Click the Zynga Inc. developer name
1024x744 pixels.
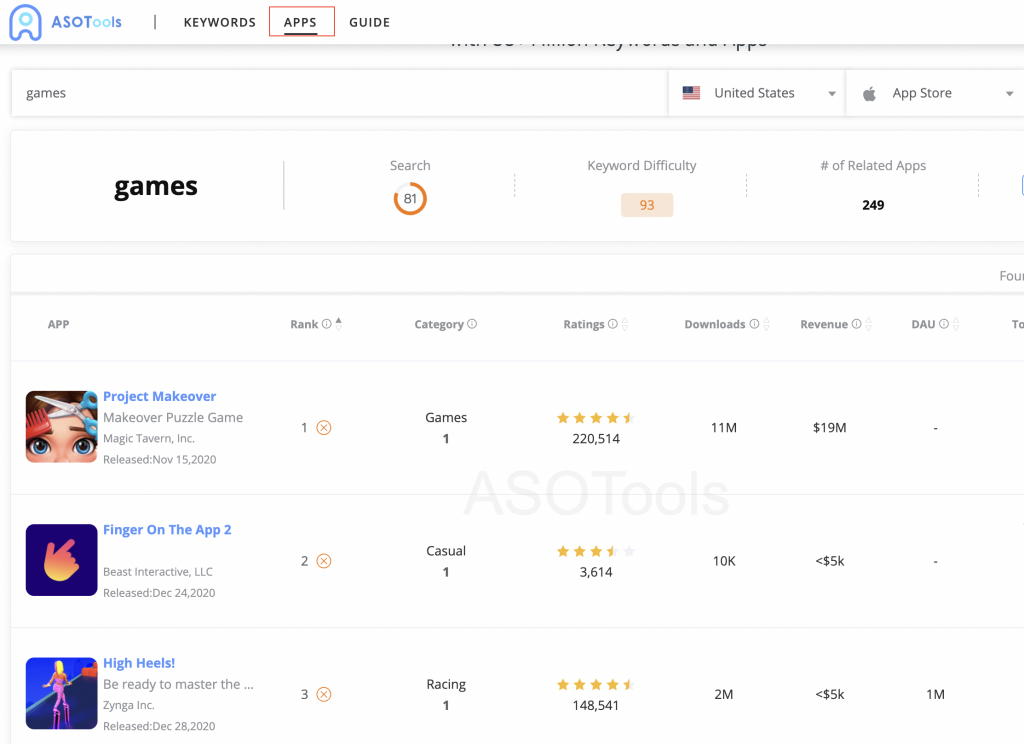(x=129, y=705)
